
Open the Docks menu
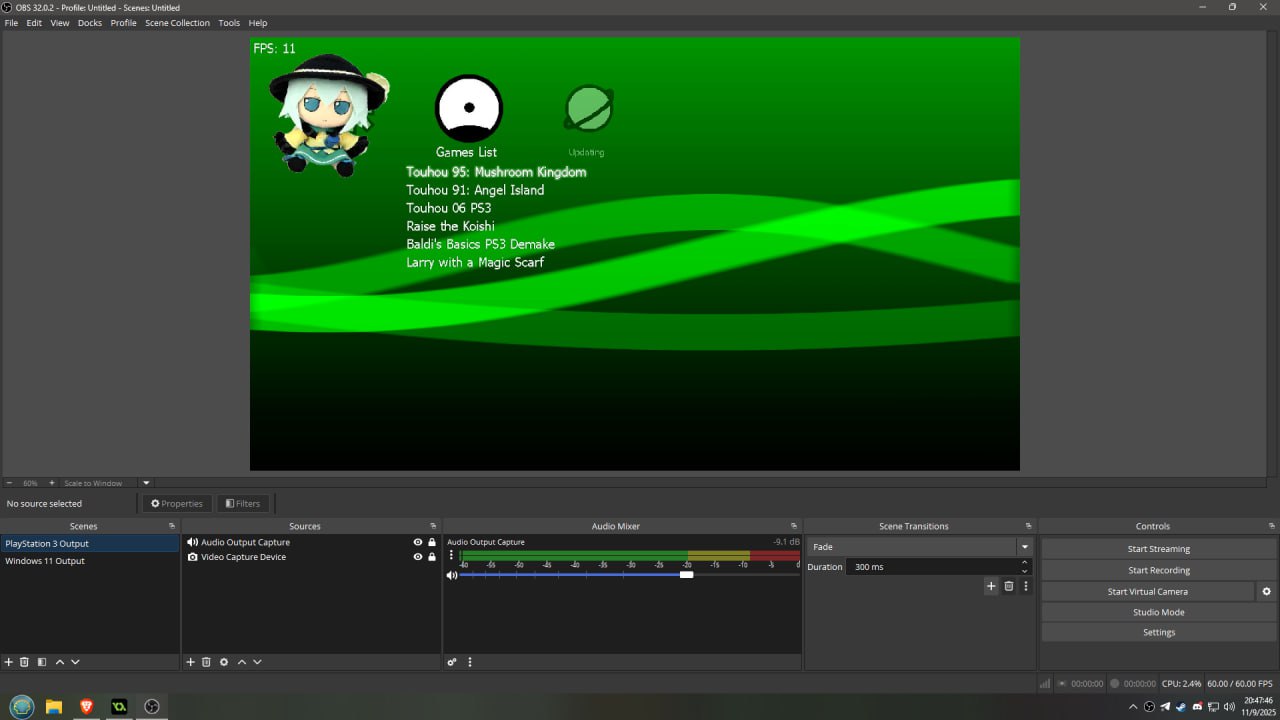tap(90, 23)
